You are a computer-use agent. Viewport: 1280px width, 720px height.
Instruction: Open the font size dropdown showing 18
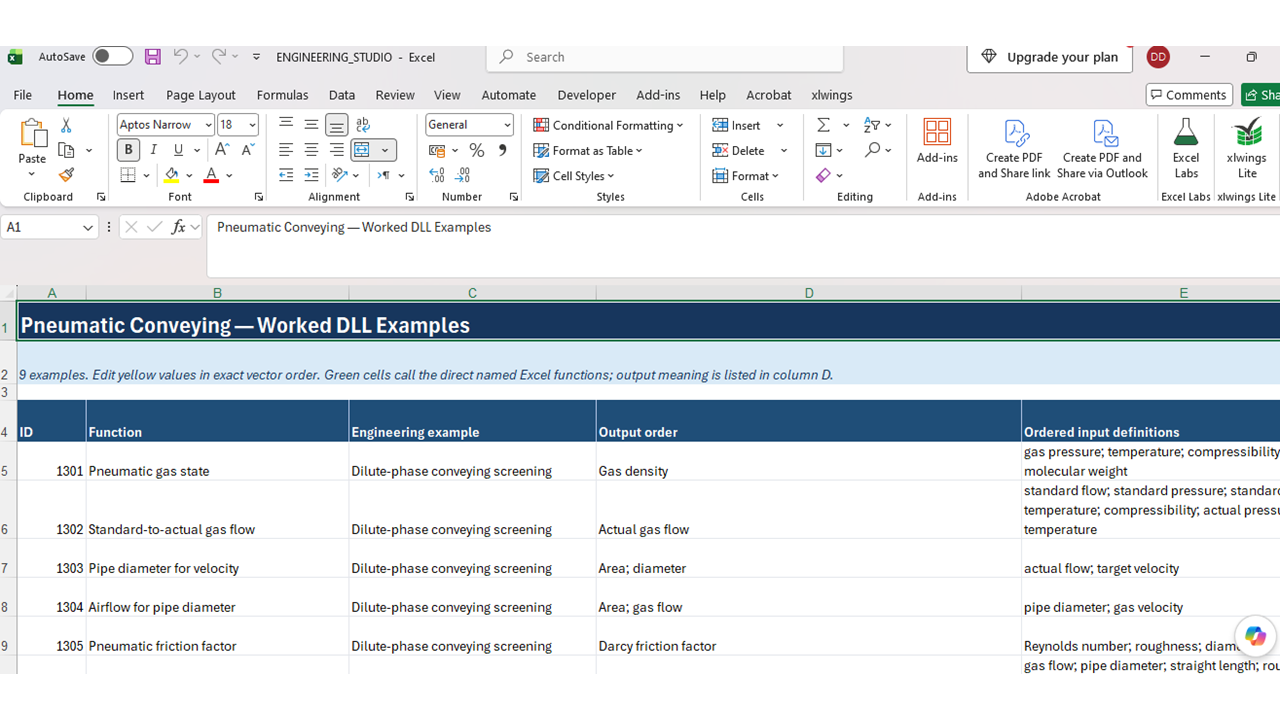click(252, 125)
